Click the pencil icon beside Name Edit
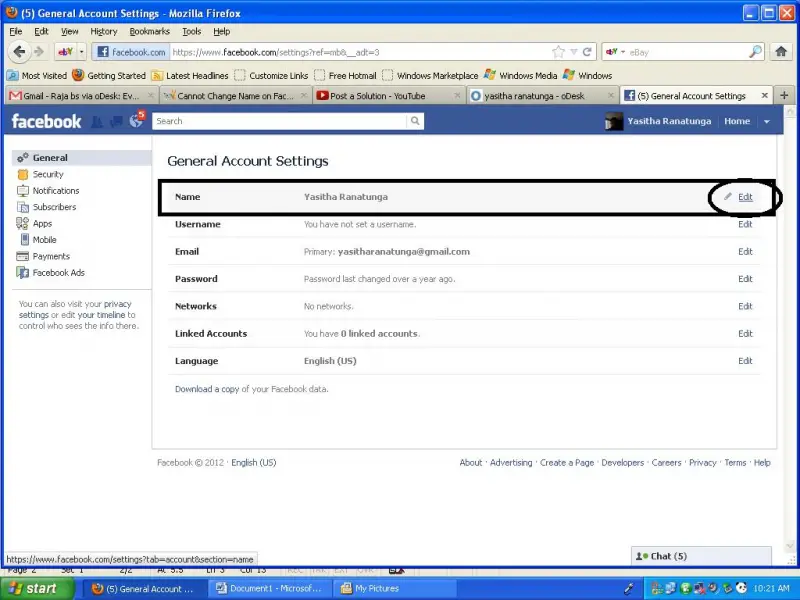The image size is (800, 600). [x=728, y=196]
